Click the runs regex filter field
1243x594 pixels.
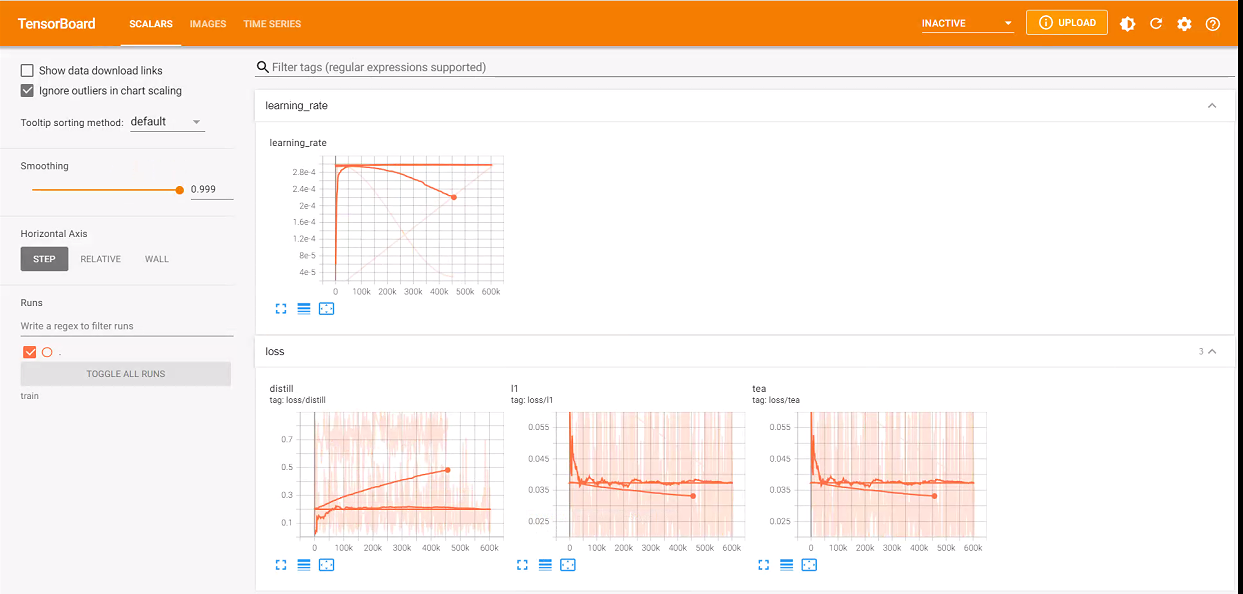[127, 326]
